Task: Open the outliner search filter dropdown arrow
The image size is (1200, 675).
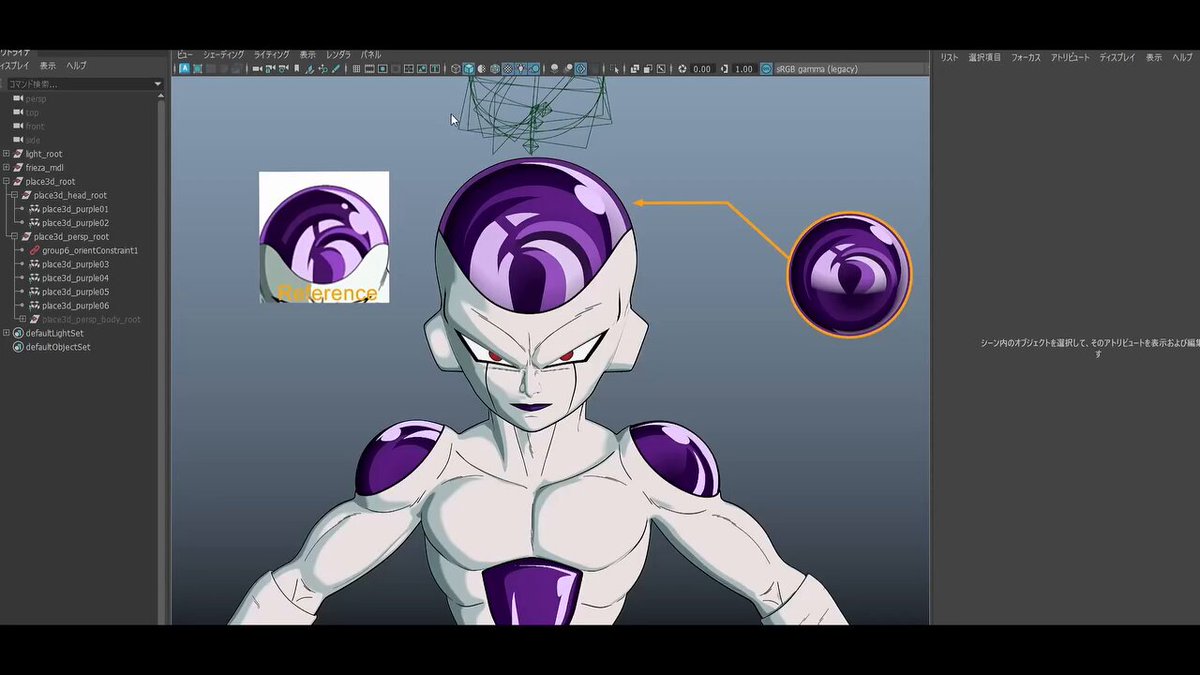Action: (157, 84)
